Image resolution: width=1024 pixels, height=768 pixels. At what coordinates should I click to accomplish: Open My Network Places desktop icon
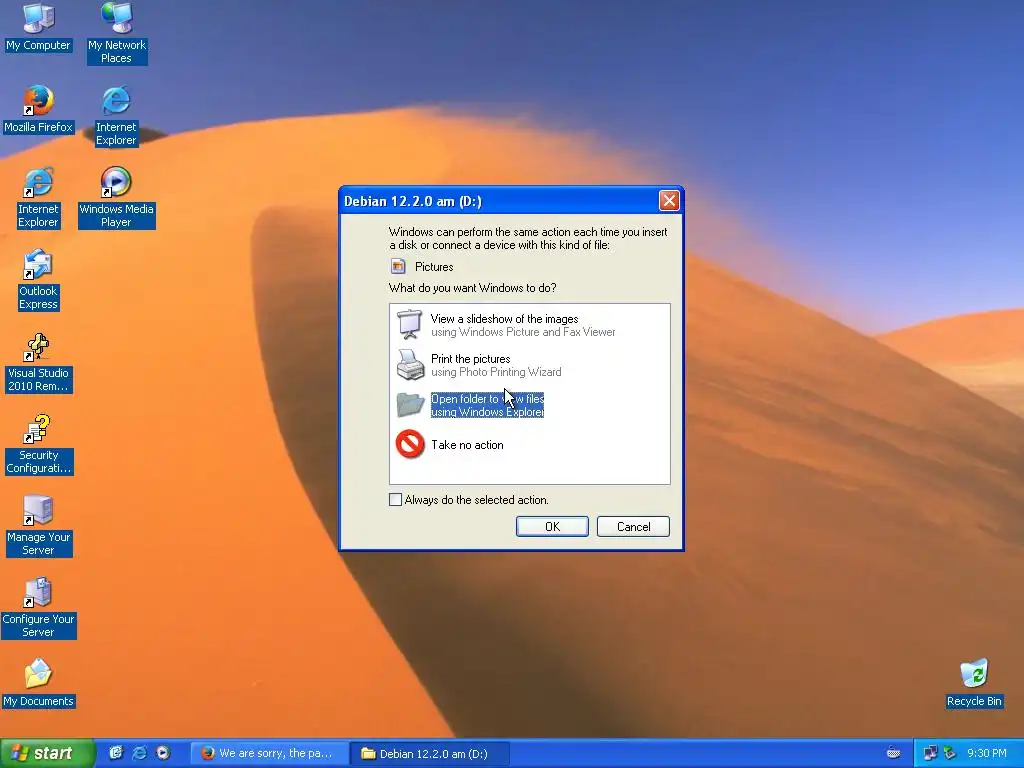(116, 33)
